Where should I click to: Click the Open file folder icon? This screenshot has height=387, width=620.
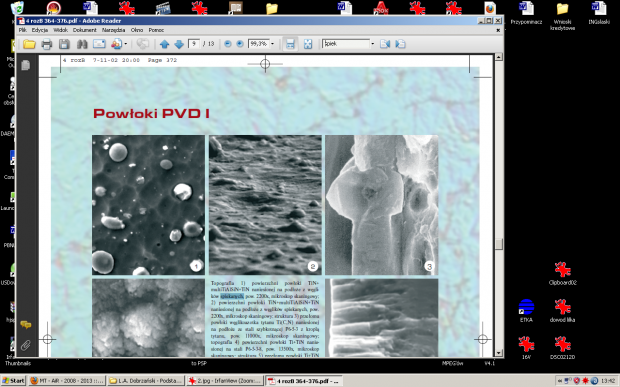coord(29,44)
